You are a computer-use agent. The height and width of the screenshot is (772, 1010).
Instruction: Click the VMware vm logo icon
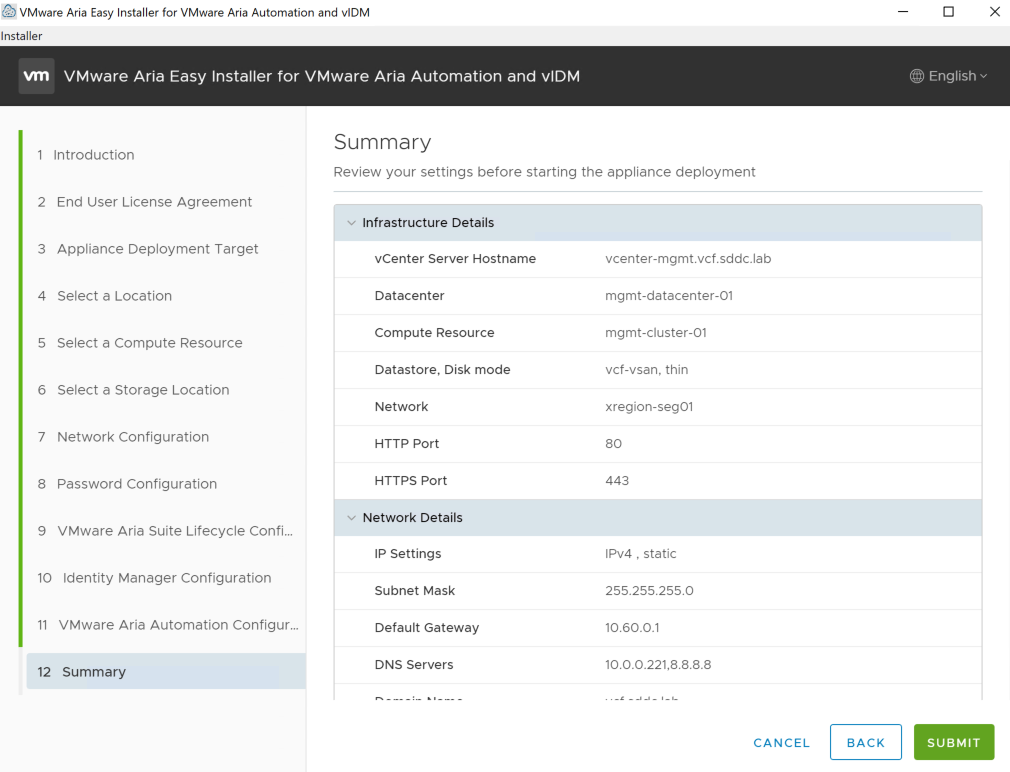(36, 76)
